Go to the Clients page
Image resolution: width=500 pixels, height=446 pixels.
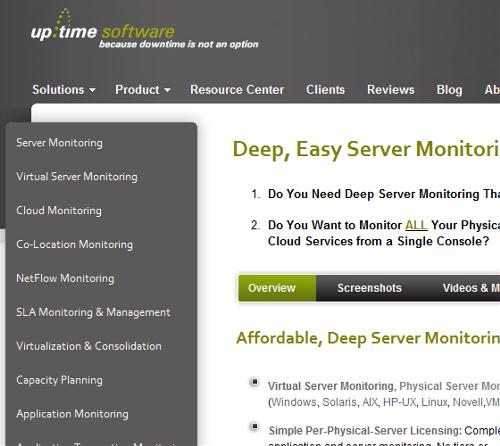pos(325,90)
